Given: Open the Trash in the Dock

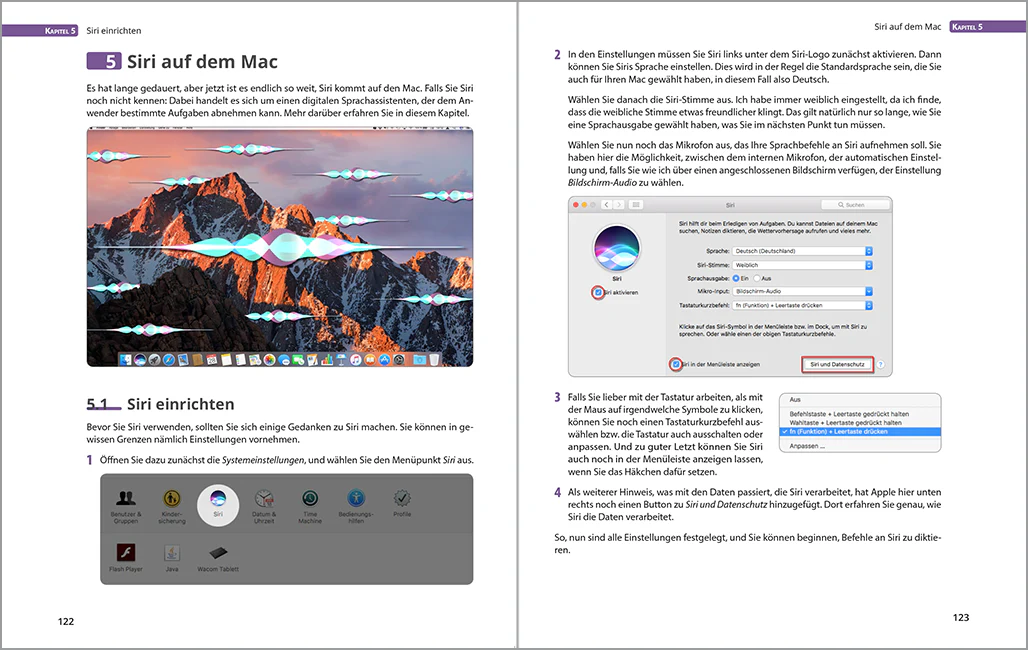Looking at the screenshot, I should pyautogui.click(x=434, y=359).
